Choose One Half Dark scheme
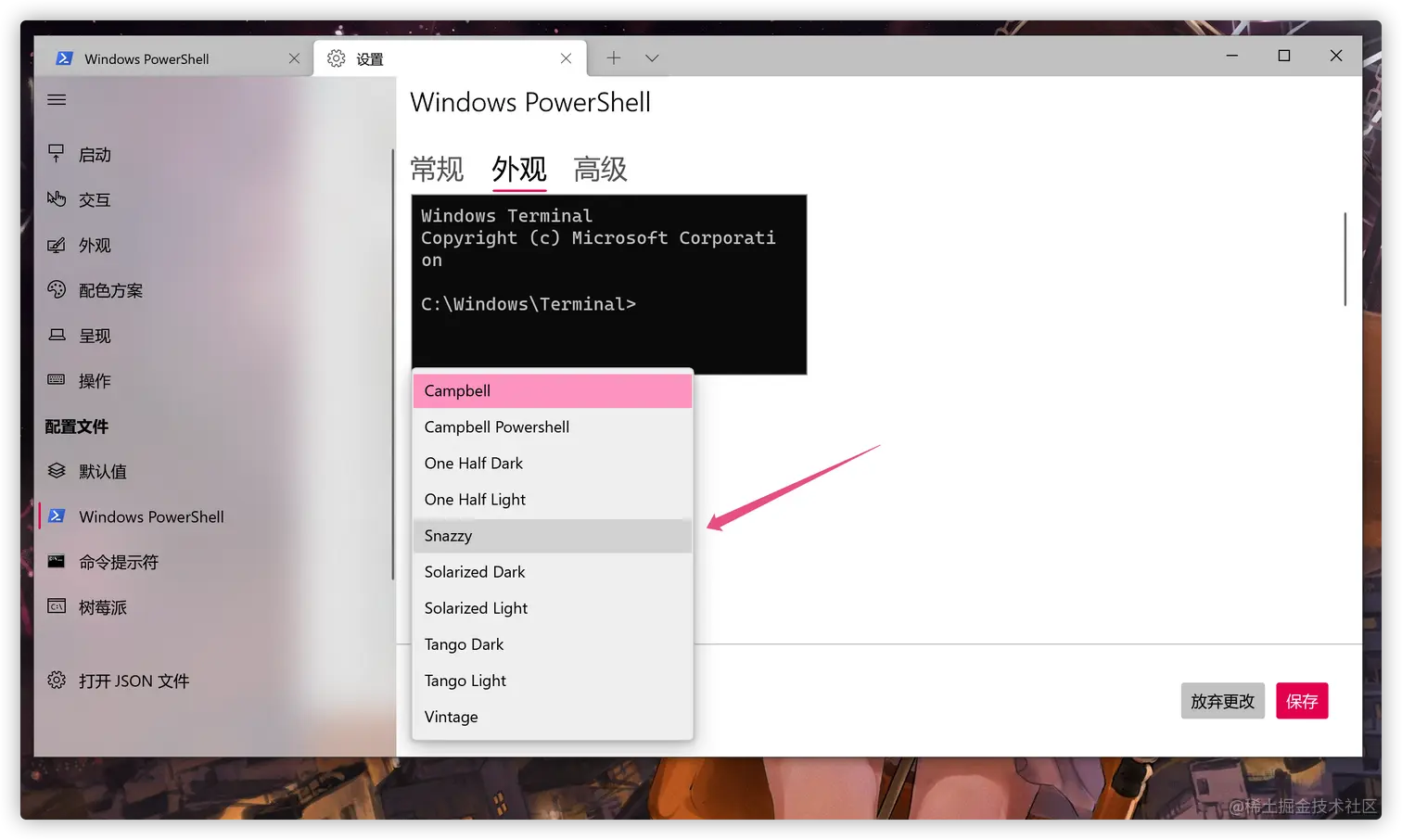The width and height of the screenshot is (1402, 840). tap(553, 463)
